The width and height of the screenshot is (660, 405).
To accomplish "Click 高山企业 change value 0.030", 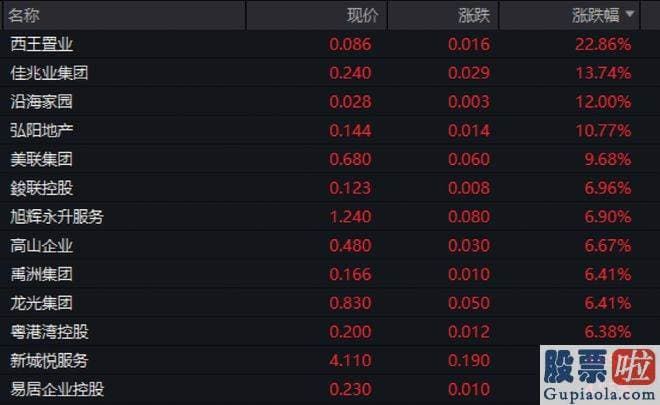I will click(x=469, y=245).
